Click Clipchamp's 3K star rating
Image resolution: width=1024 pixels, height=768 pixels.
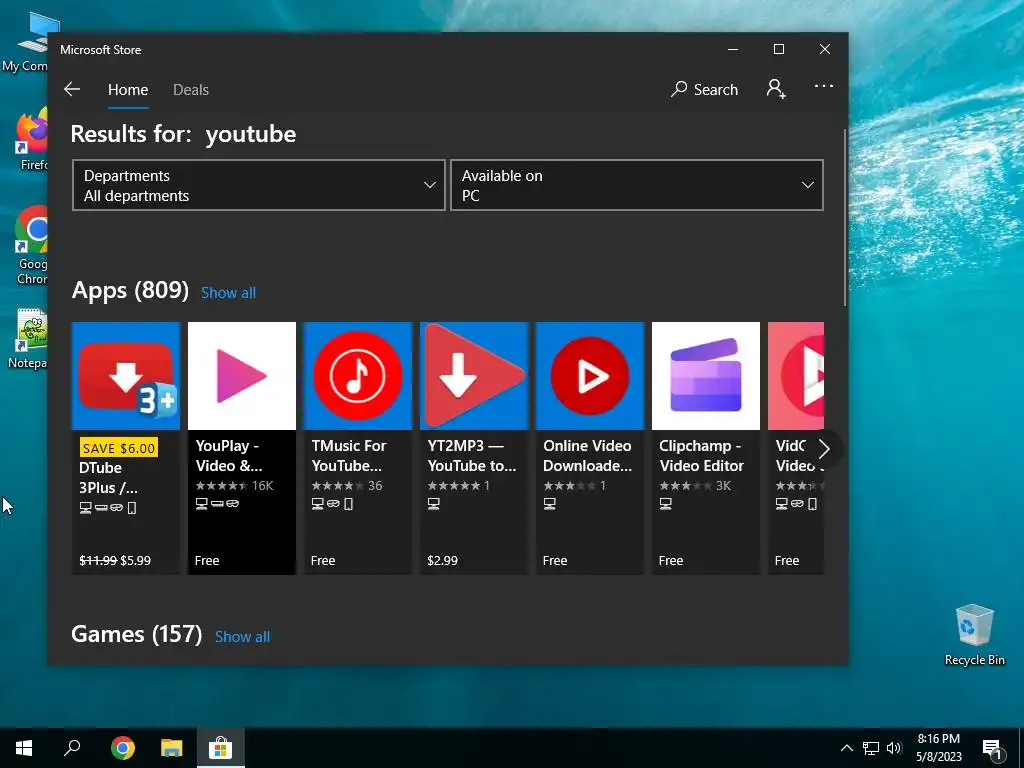695,486
